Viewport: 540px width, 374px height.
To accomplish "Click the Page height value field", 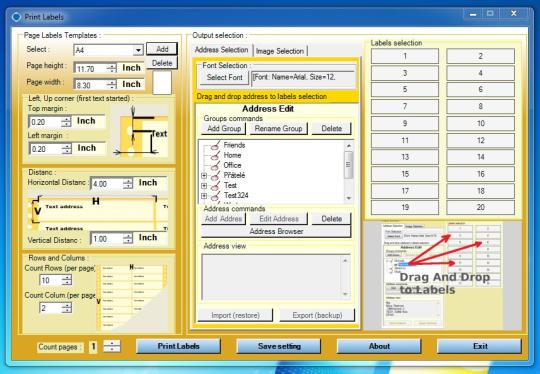I will 91,69.
